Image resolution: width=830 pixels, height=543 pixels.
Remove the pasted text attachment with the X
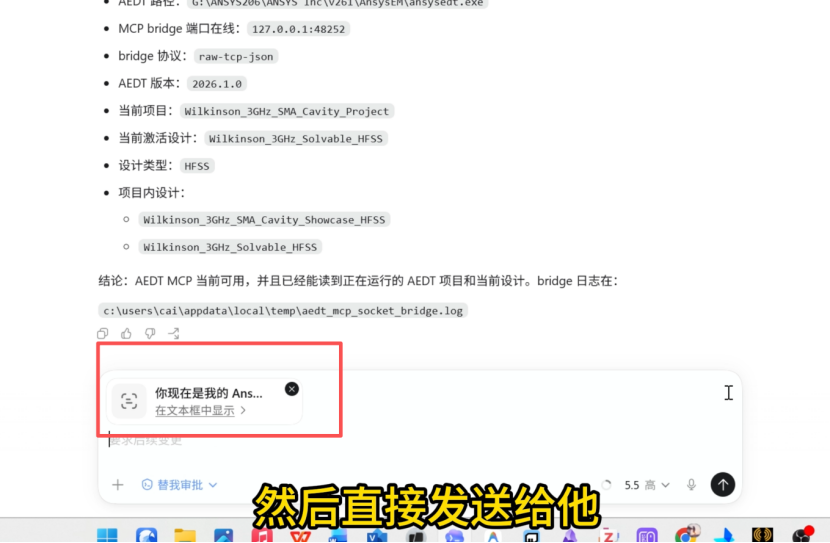point(292,389)
